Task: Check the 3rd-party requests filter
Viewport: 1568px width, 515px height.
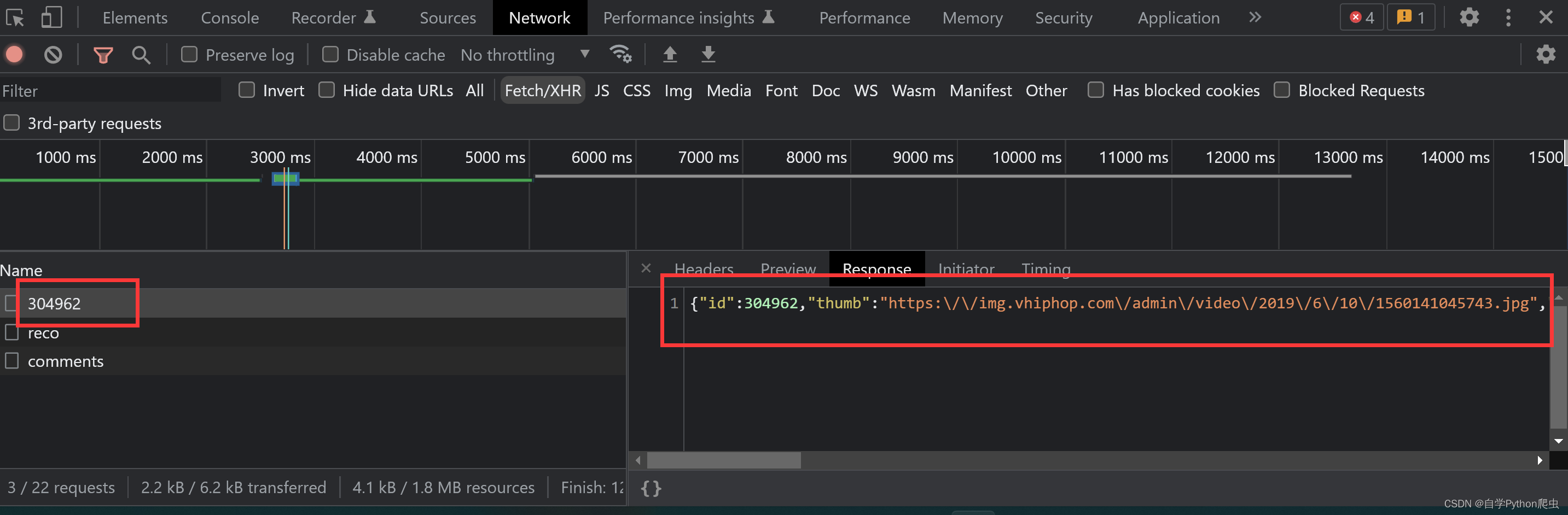Action: click(x=11, y=122)
